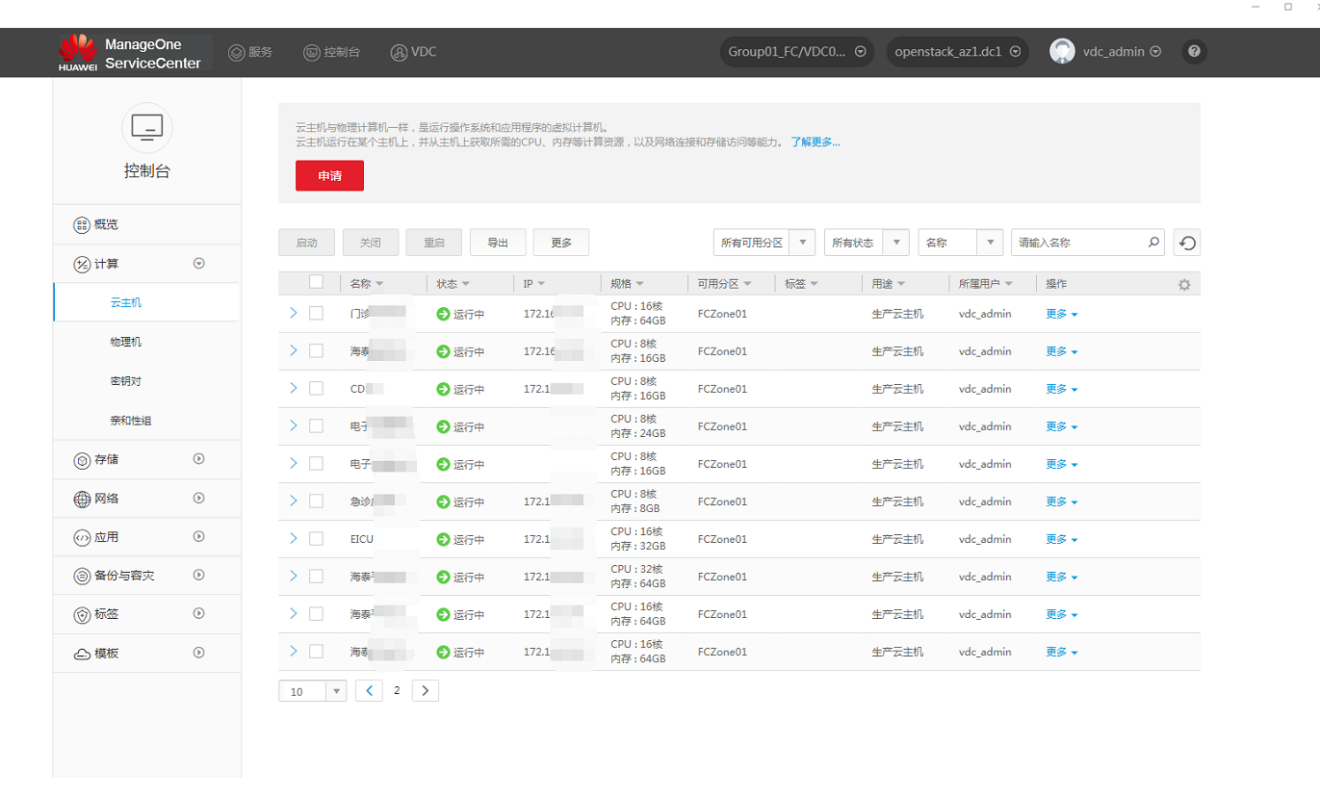Open 更多 actions for the EICU row
Screen dimensions: 1320x797
point(1061,540)
